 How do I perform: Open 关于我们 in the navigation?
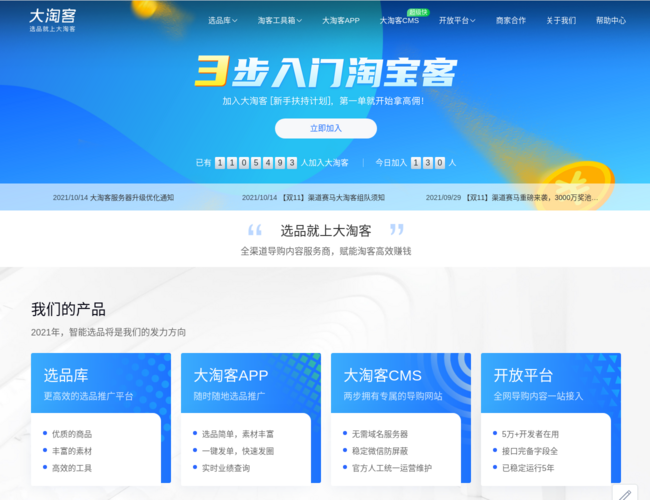click(561, 20)
